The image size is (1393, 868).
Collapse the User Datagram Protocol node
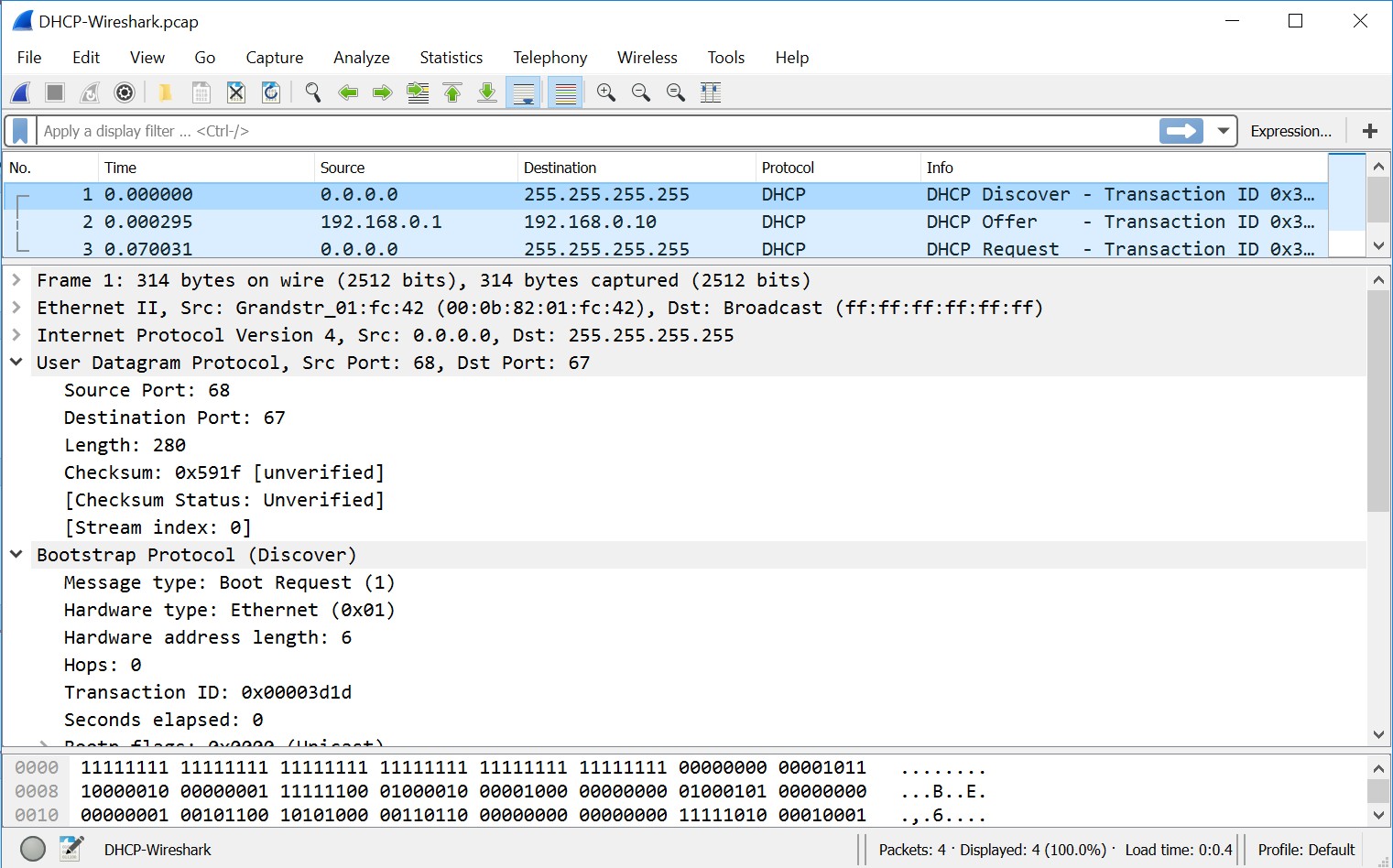[x=16, y=363]
